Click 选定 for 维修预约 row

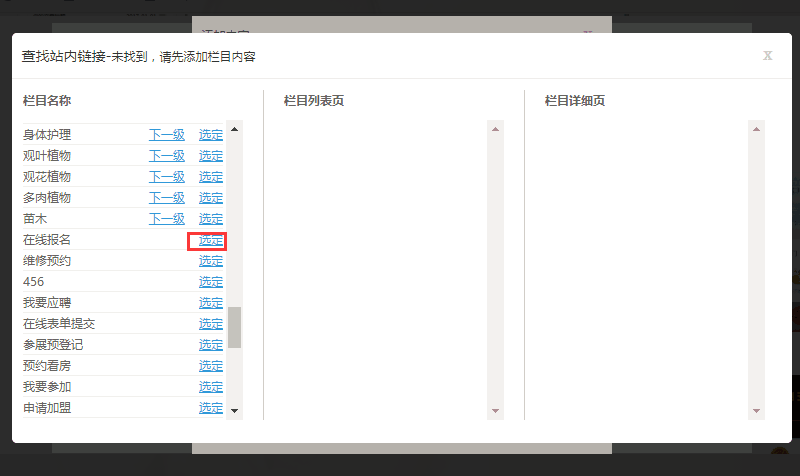pos(211,261)
